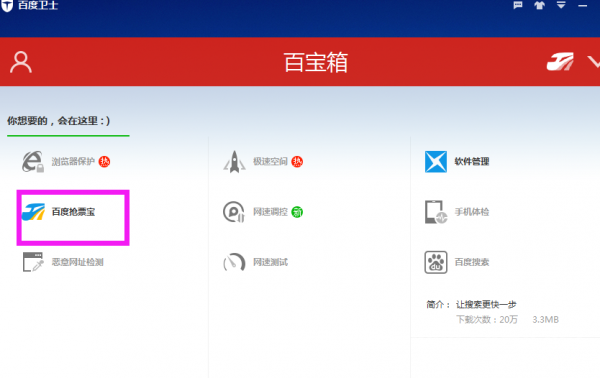Screen dimensions: 600x378
Task: Select the 你想要的，会在这里 tab heading
Action: coord(59,121)
